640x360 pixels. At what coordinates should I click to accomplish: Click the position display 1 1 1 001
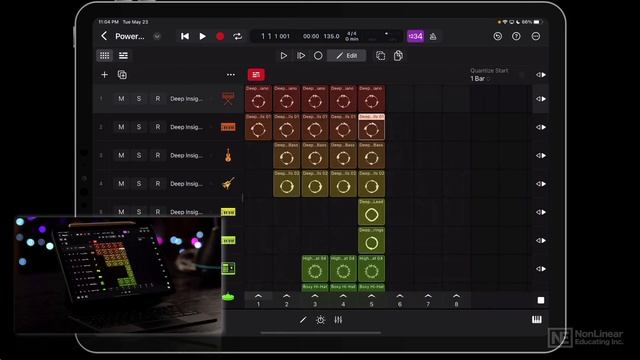(x=276, y=36)
